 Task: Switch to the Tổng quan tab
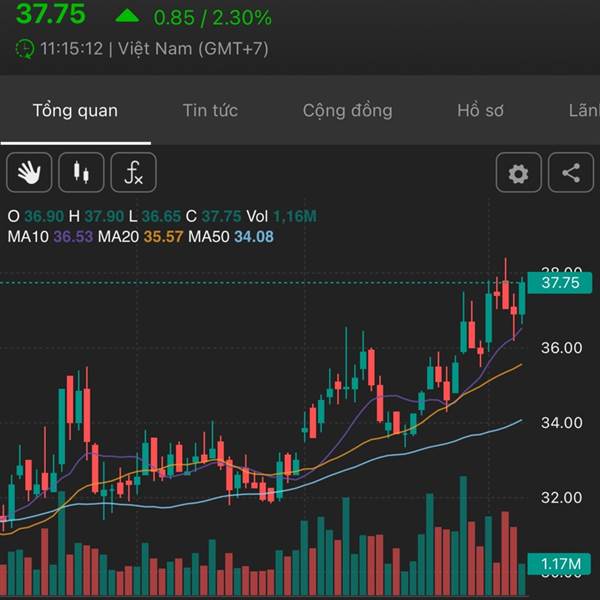pos(75,111)
